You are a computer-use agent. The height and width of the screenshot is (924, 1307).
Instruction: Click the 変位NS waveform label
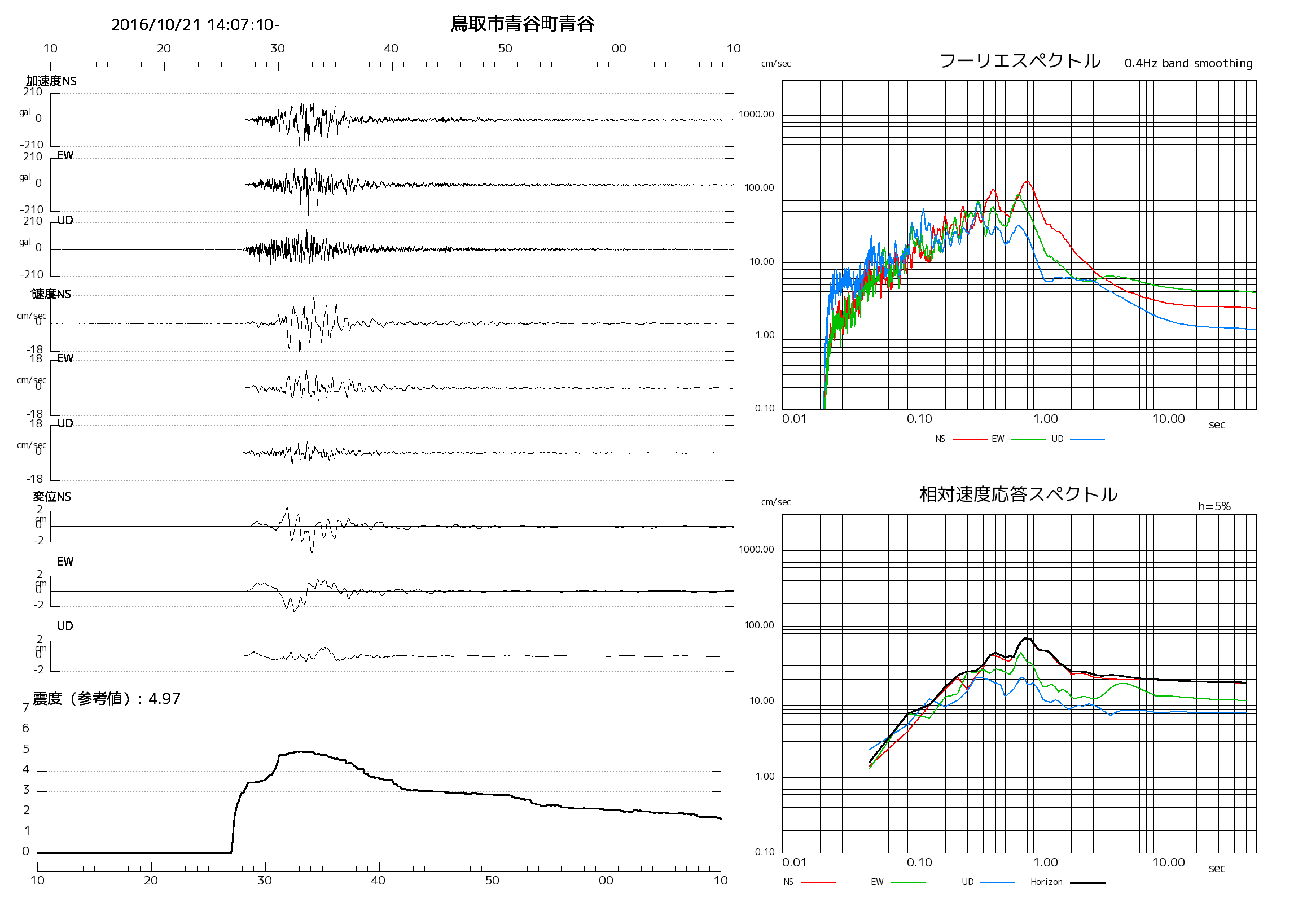pos(52,497)
